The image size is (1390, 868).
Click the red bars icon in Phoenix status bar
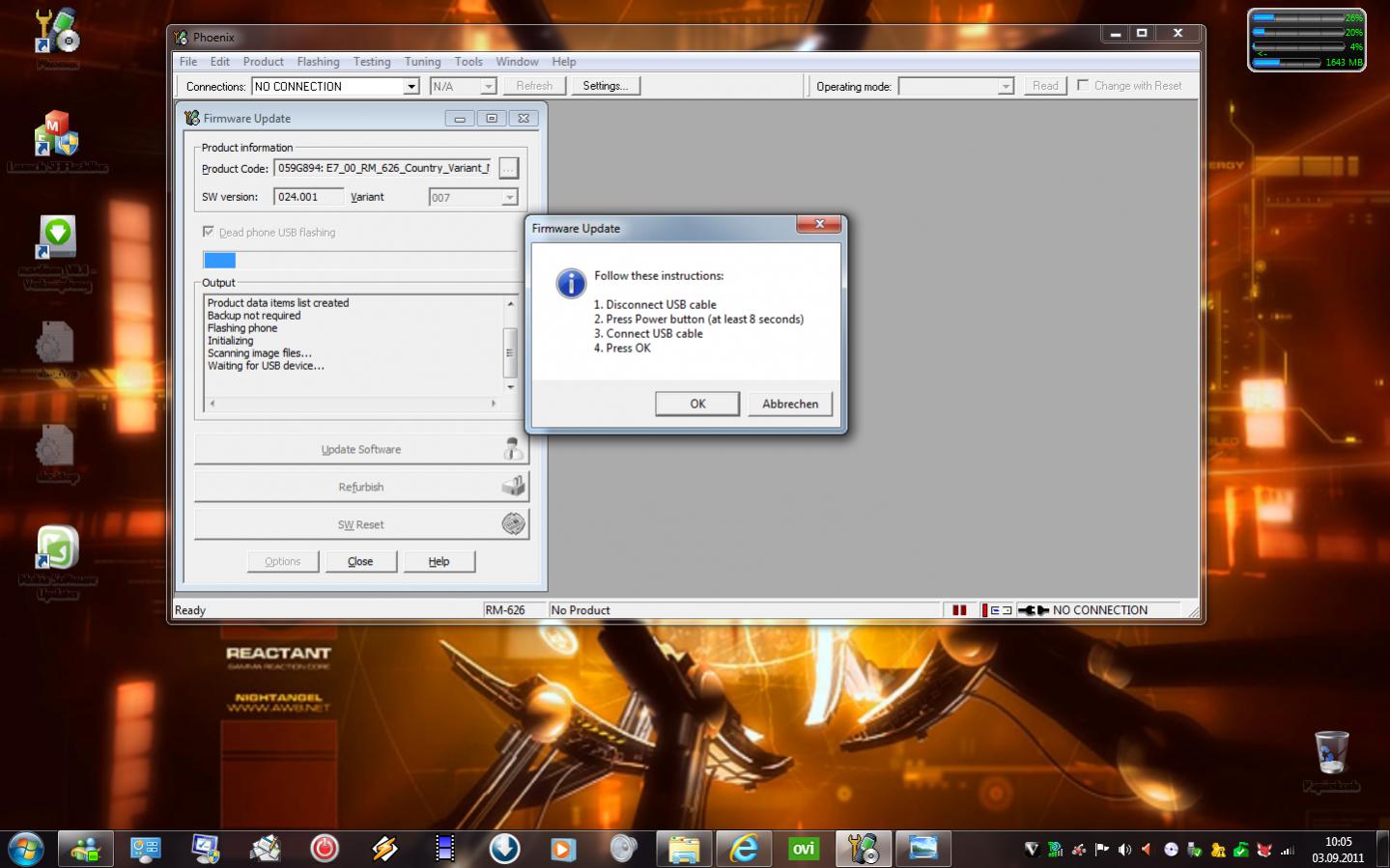point(959,610)
